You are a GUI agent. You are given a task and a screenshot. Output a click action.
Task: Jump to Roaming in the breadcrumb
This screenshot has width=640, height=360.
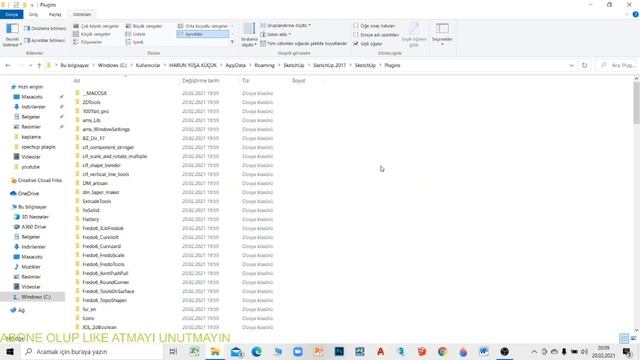(264, 65)
